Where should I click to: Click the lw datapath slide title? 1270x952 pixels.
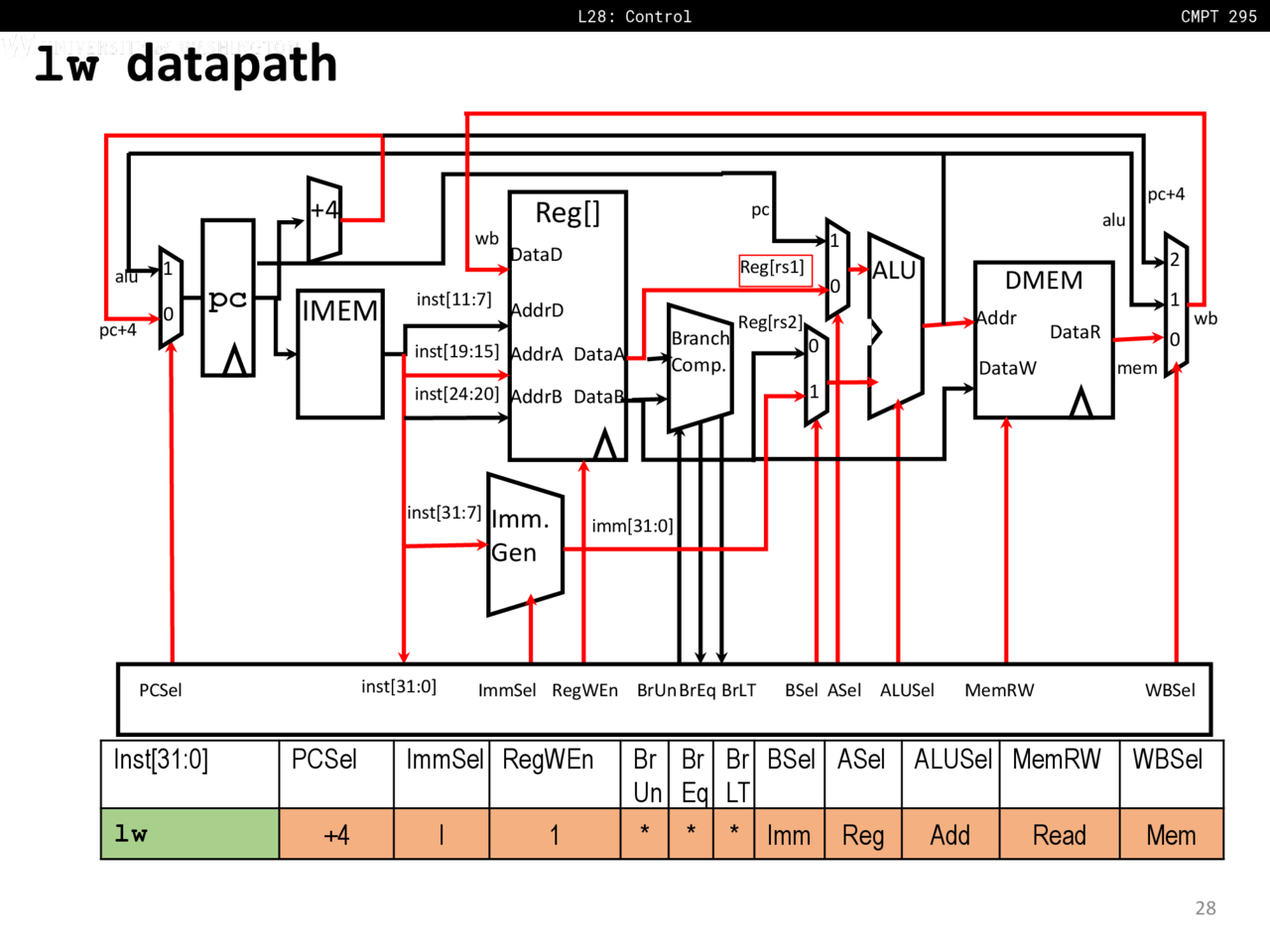pyautogui.click(x=187, y=63)
